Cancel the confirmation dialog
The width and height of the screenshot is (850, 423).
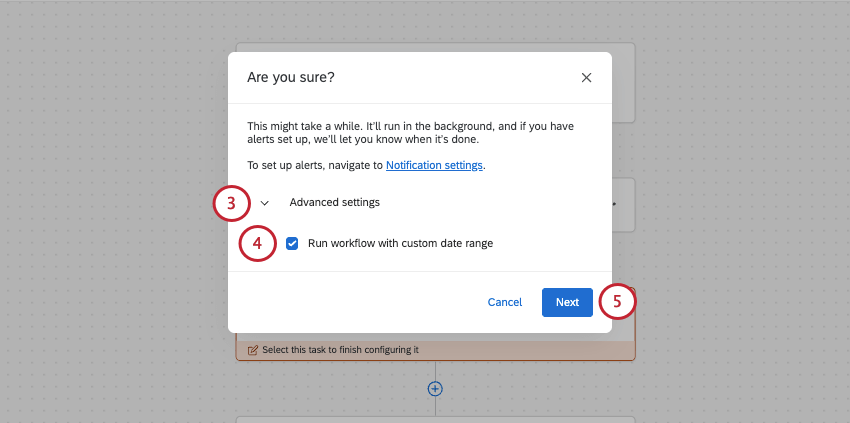pyautogui.click(x=505, y=302)
